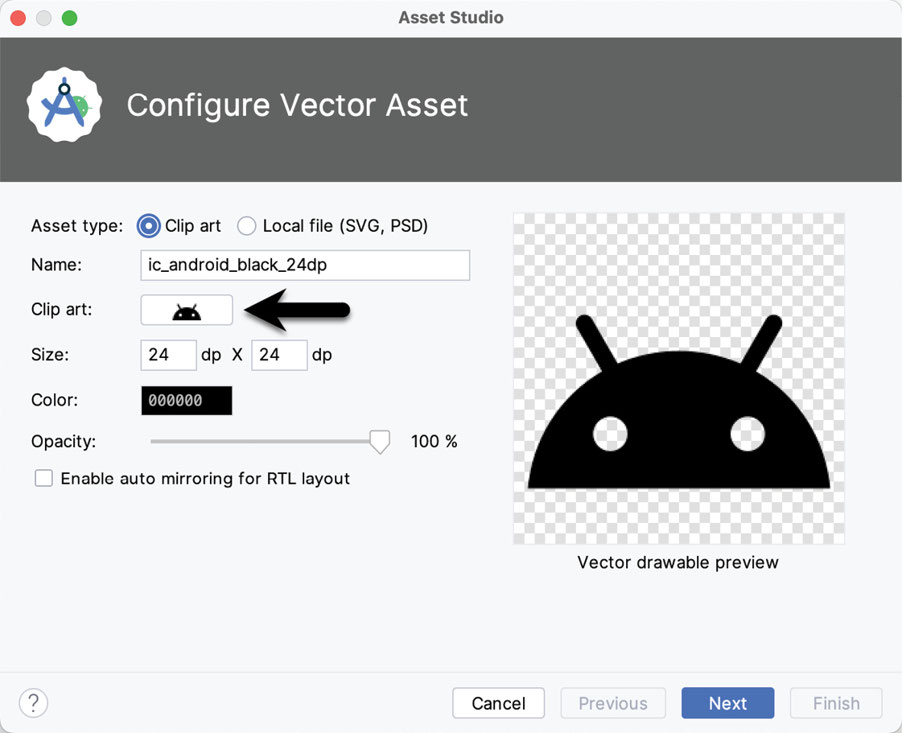
Task: Click the Asset Studio window title
Action: click(x=451, y=18)
